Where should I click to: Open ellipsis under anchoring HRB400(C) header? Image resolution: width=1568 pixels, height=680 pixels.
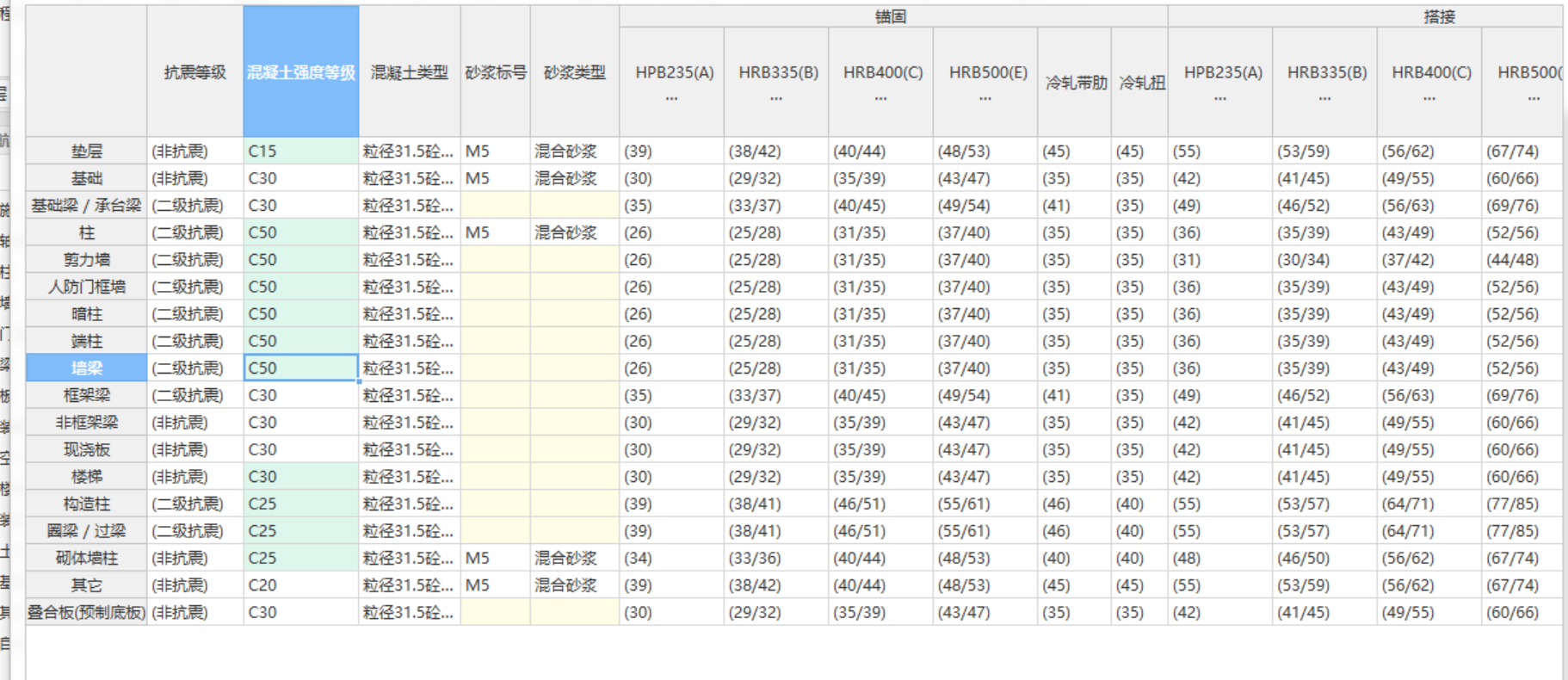tap(881, 98)
